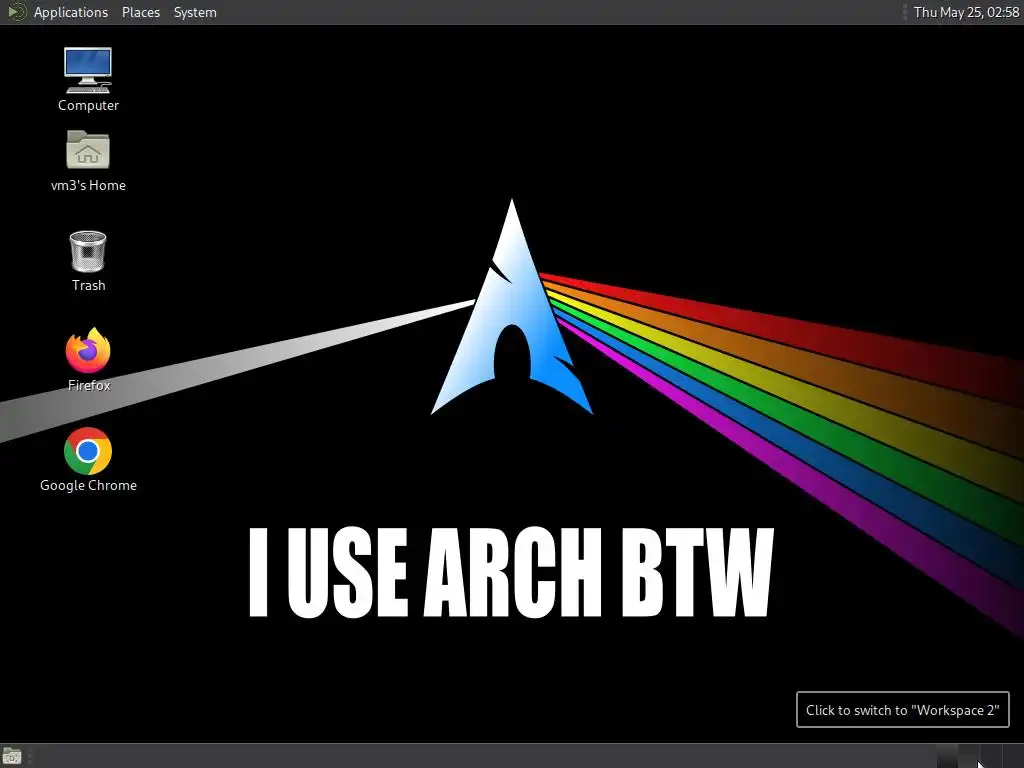Open the clock showing Thu May 25, 02:58
Viewport: 1024px width, 768px height.
tap(966, 12)
